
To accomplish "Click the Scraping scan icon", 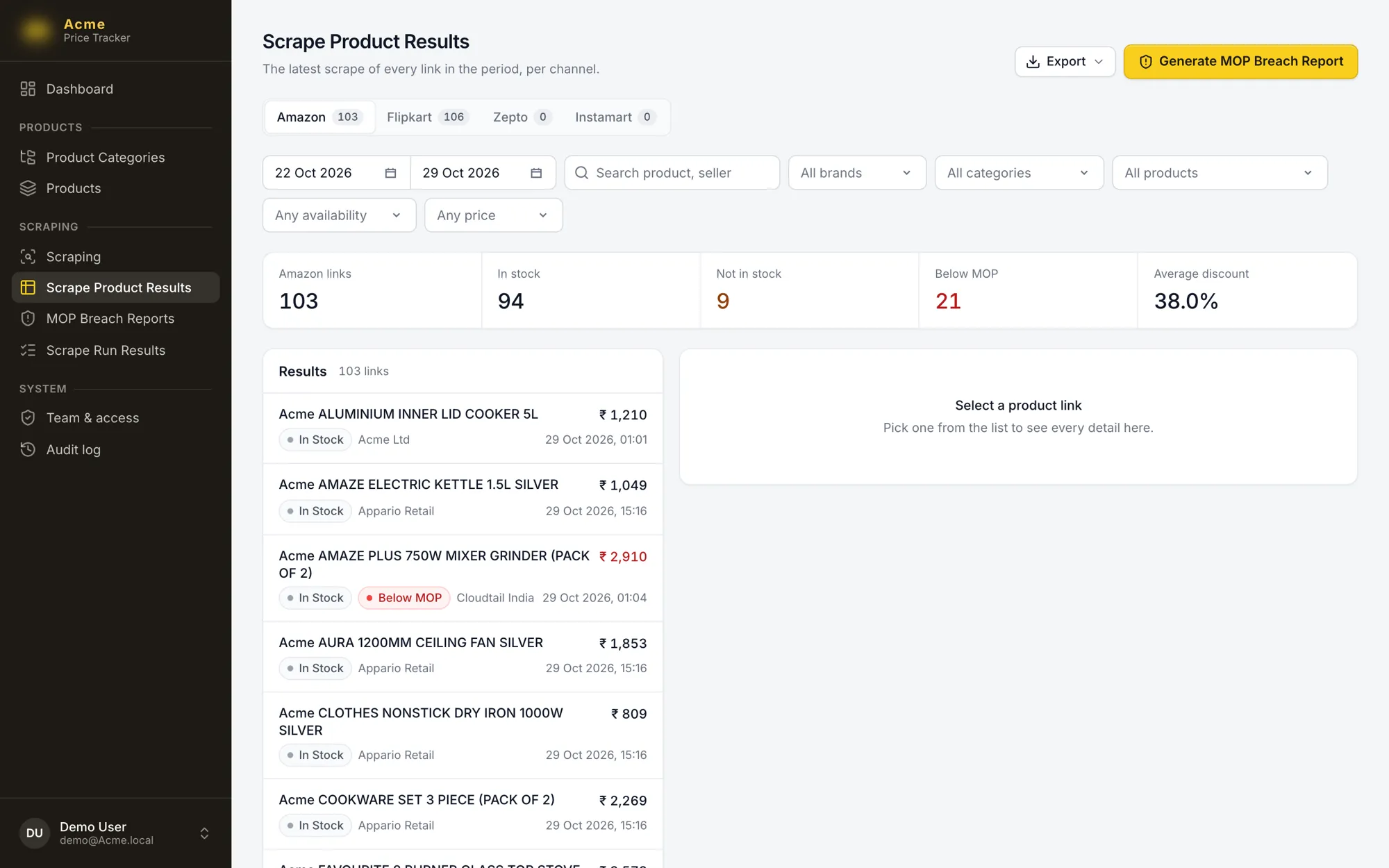I will point(28,257).
